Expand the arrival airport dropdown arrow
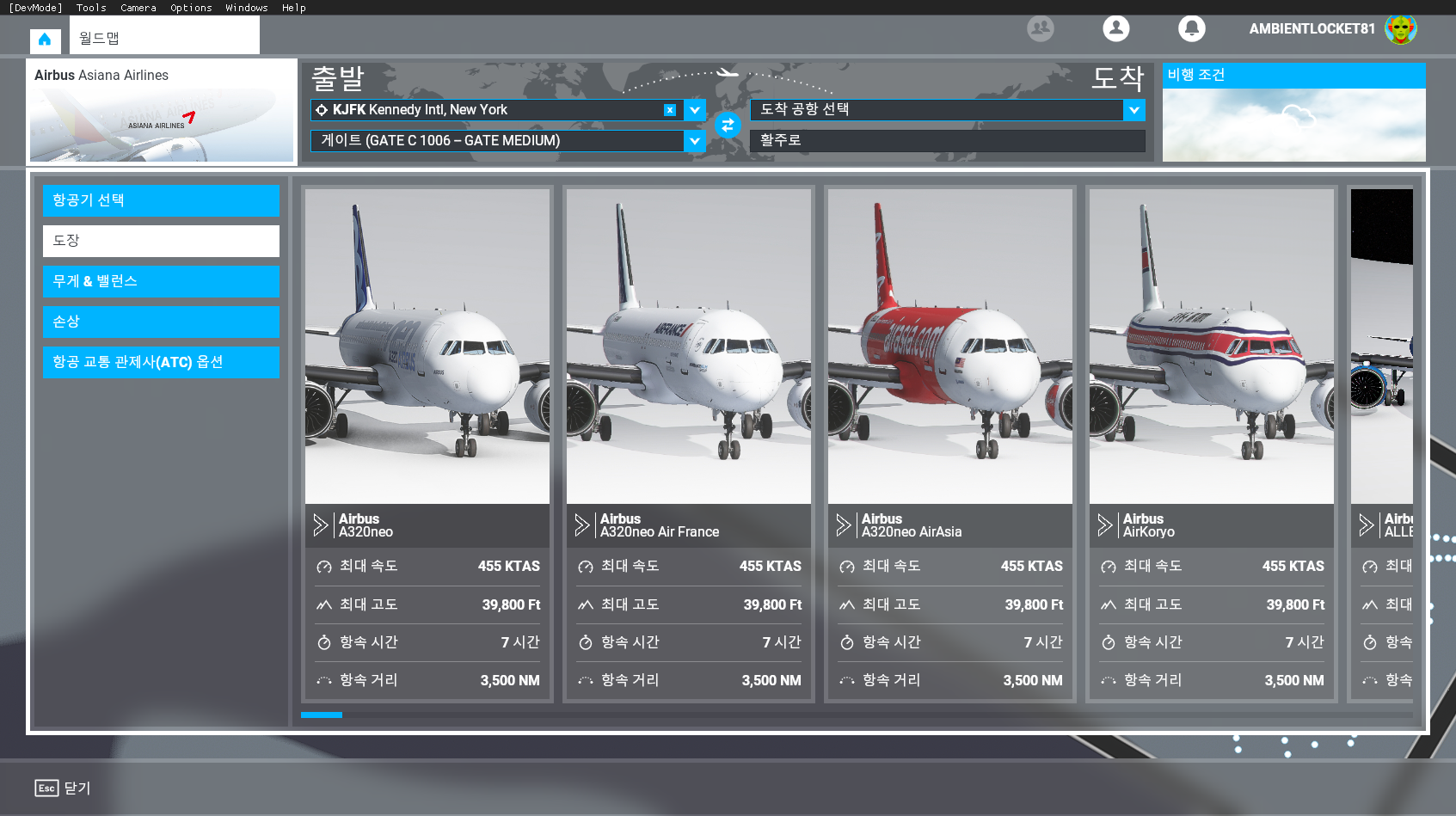Image resolution: width=1456 pixels, height=816 pixels. 1134,110
